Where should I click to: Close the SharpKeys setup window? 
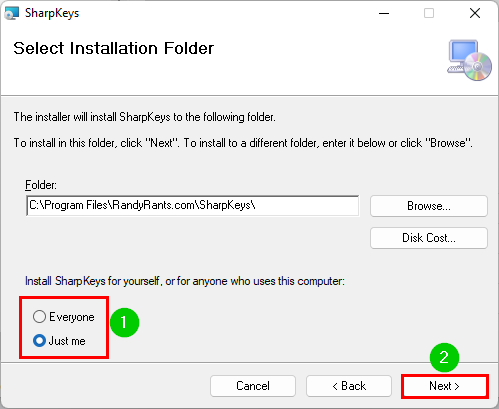point(475,13)
